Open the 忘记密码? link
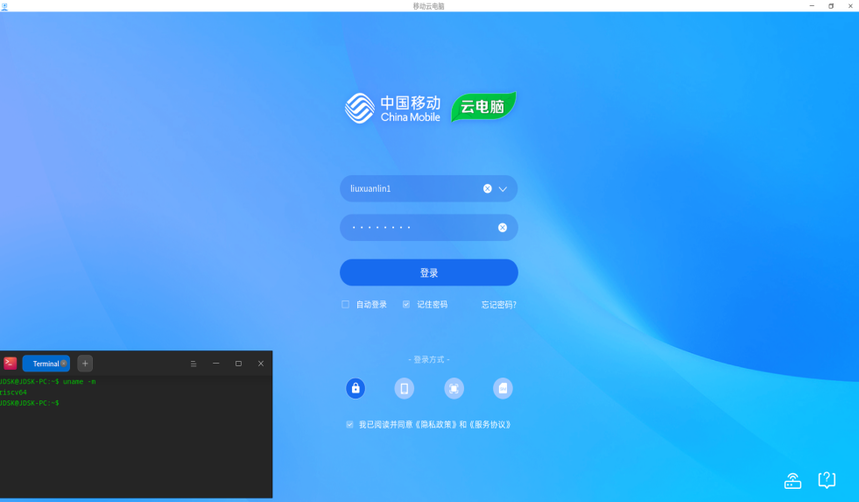The width and height of the screenshot is (859, 502). 499,305
